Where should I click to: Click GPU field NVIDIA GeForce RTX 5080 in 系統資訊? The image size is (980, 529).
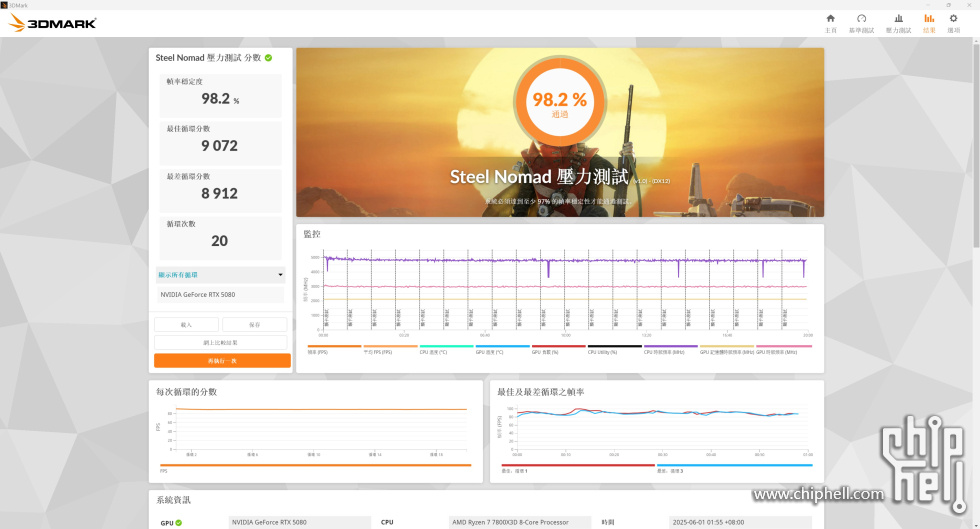300,522
